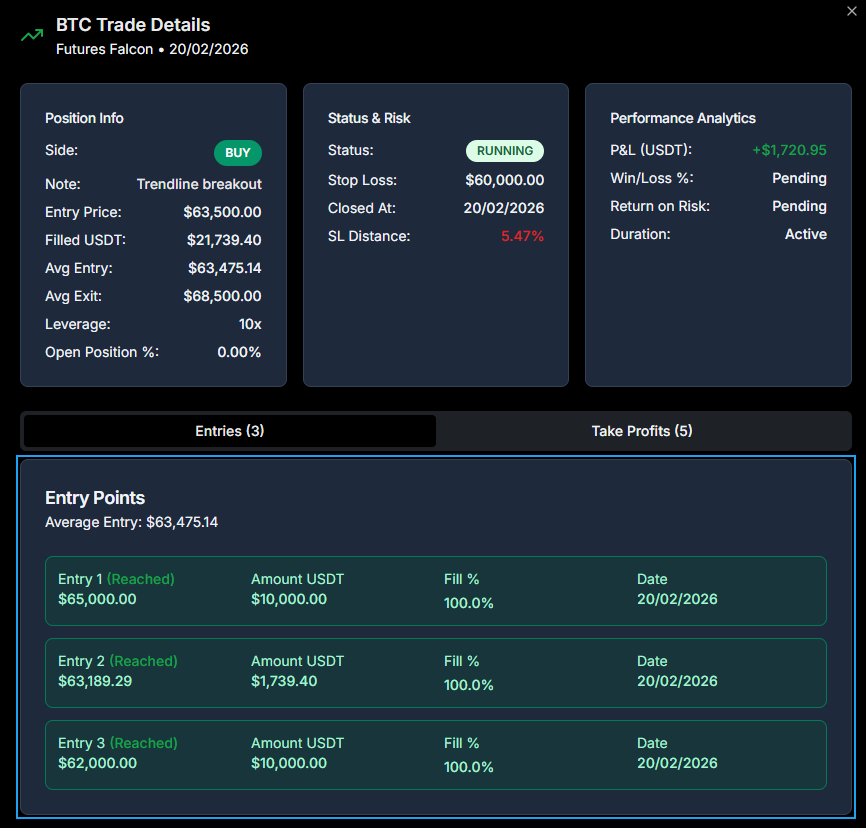The width and height of the screenshot is (866, 828).
Task: Click the green trend arrow icon
Action: [31, 35]
